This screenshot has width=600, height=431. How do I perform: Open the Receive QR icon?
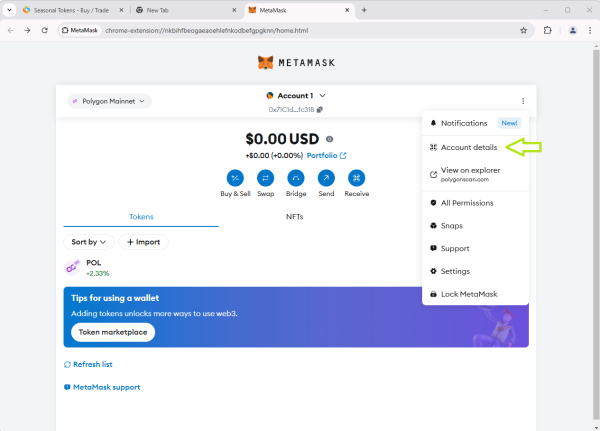point(357,177)
